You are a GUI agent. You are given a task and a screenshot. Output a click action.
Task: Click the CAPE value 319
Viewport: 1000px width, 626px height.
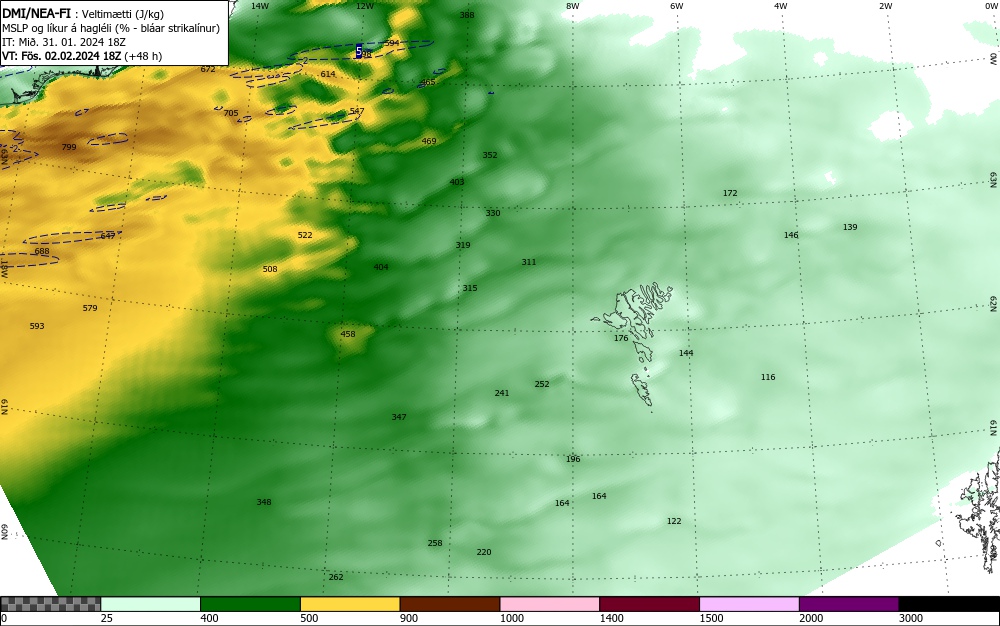click(463, 245)
